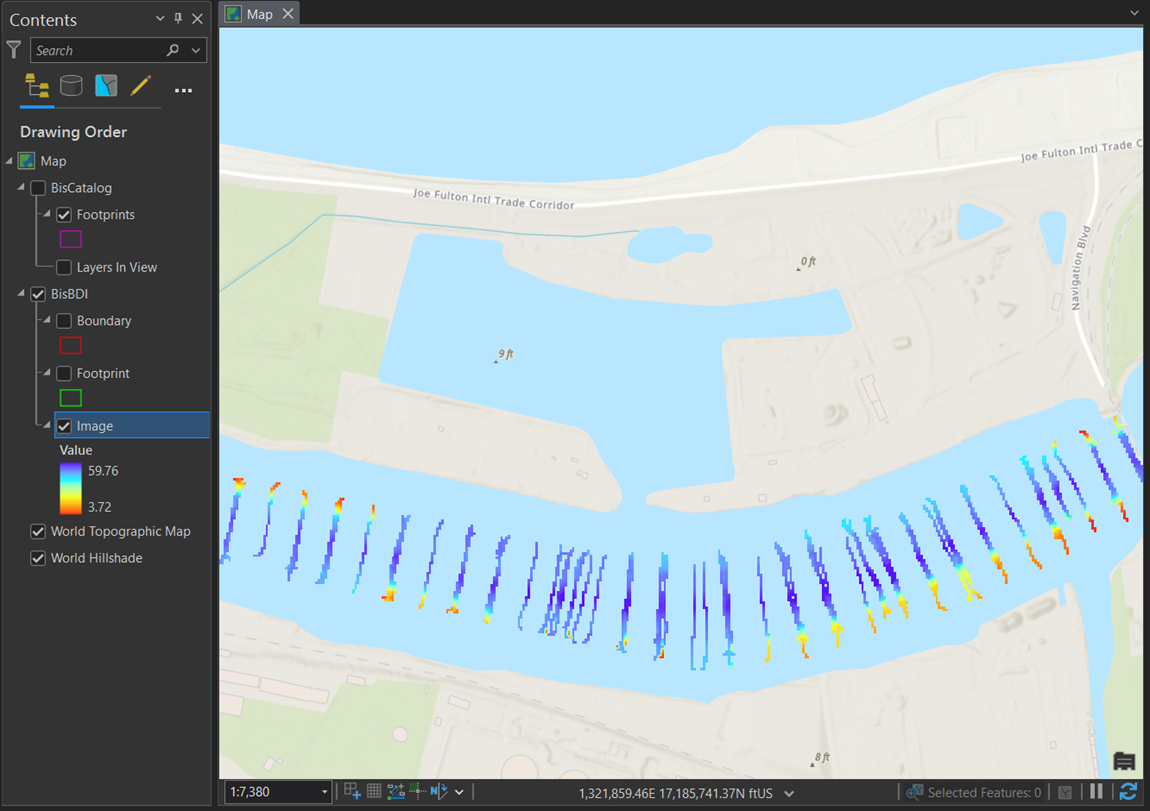Open the Contents filter funnel icon
This screenshot has width=1150, height=811.
pos(13,49)
